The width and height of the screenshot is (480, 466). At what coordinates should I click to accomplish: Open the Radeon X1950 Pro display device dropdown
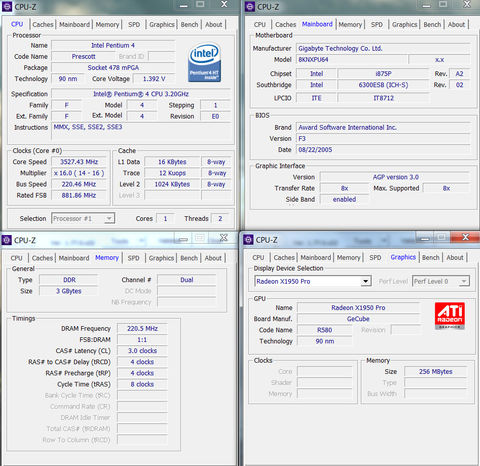click(x=313, y=281)
